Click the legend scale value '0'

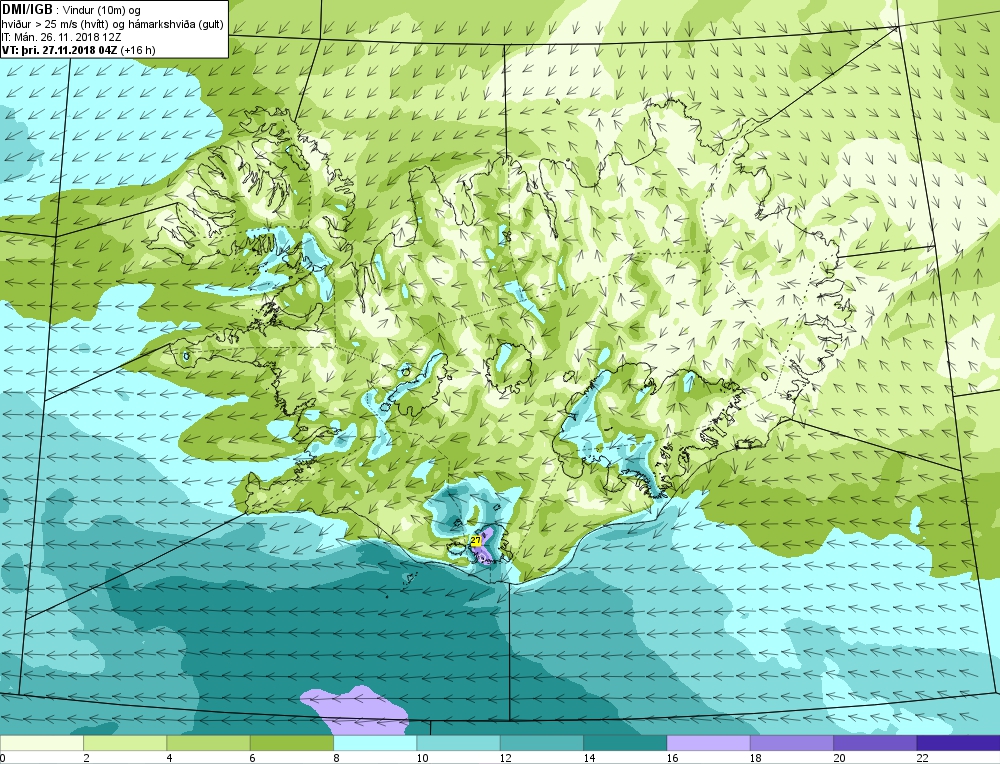(3, 758)
